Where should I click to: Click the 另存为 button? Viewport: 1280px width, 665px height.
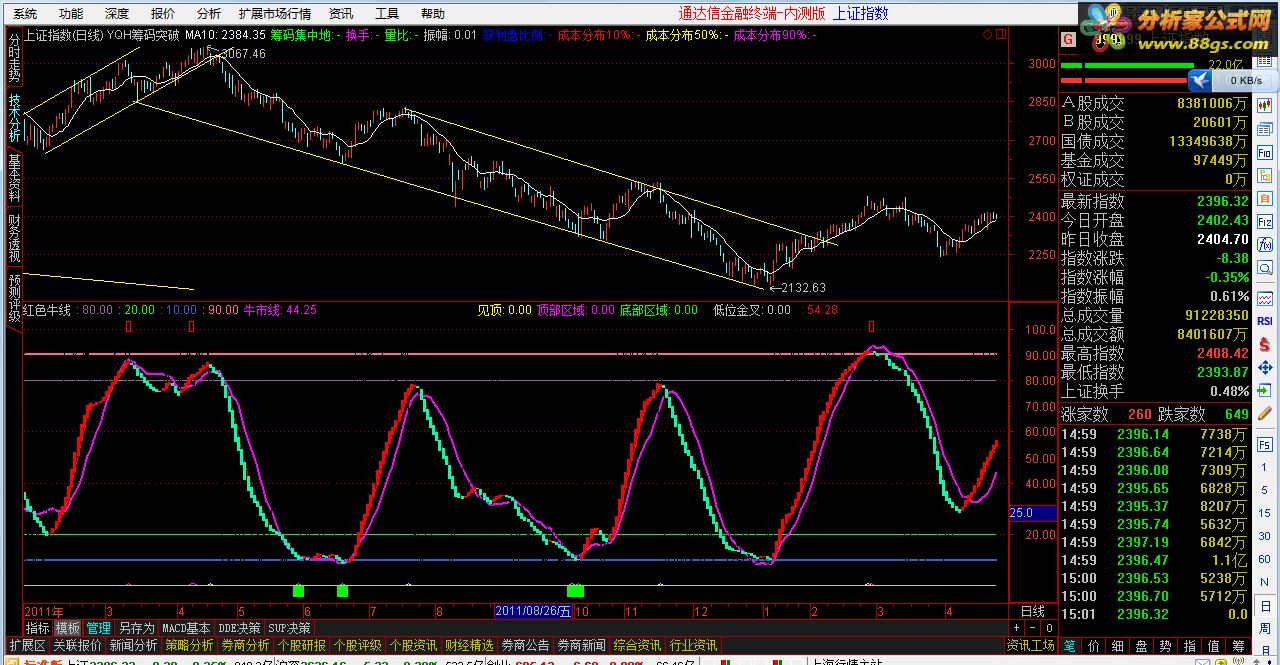137,628
